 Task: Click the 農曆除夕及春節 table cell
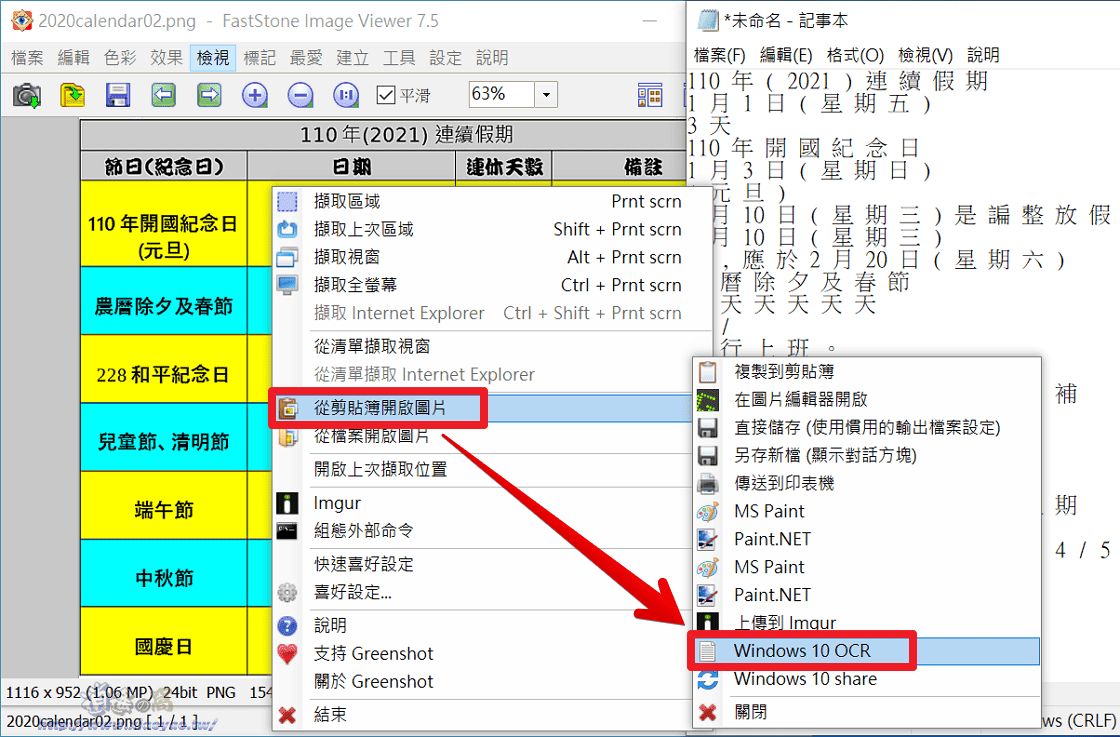pyautogui.click(x=164, y=301)
